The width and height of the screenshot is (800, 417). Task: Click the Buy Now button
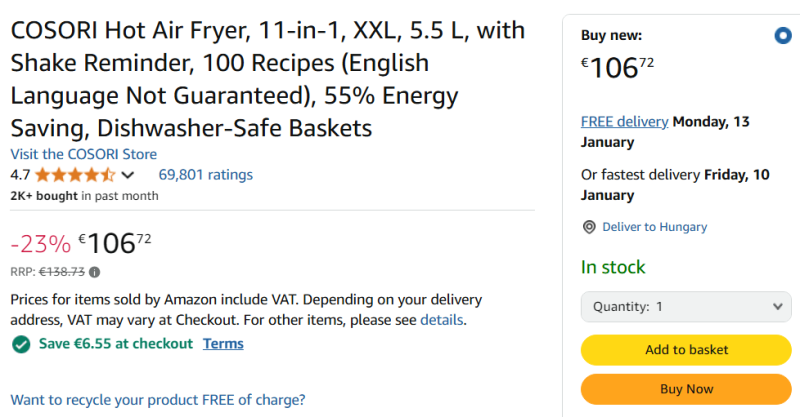point(686,389)
